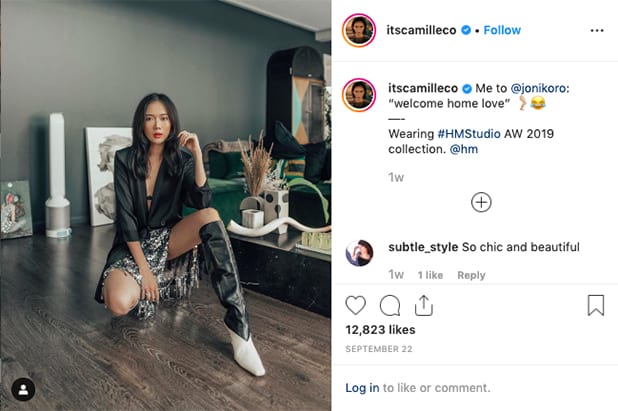The image size is (618, 411).
Task: View the comment's 1 like
Action: (430, 275)
